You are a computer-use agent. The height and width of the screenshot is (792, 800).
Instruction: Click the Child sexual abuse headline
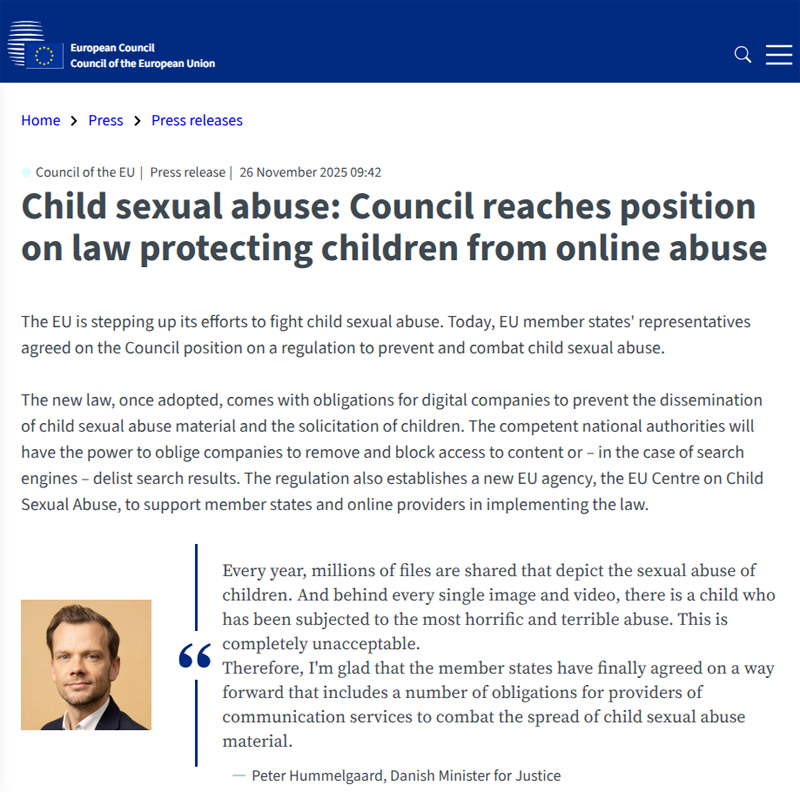(394, 227)
